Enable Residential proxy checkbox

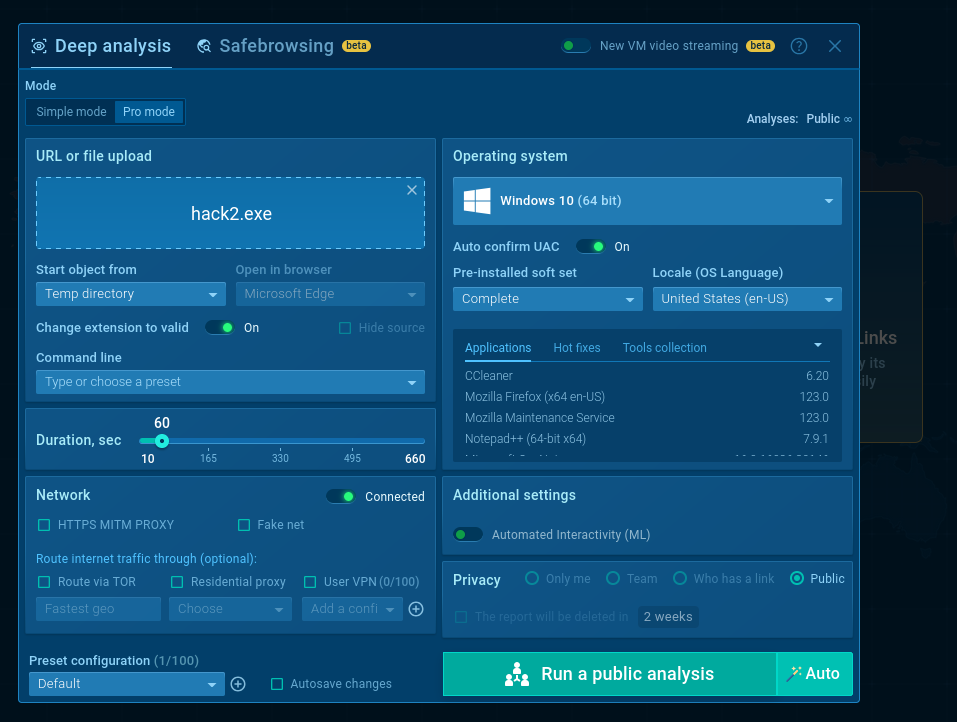(177, 582)
